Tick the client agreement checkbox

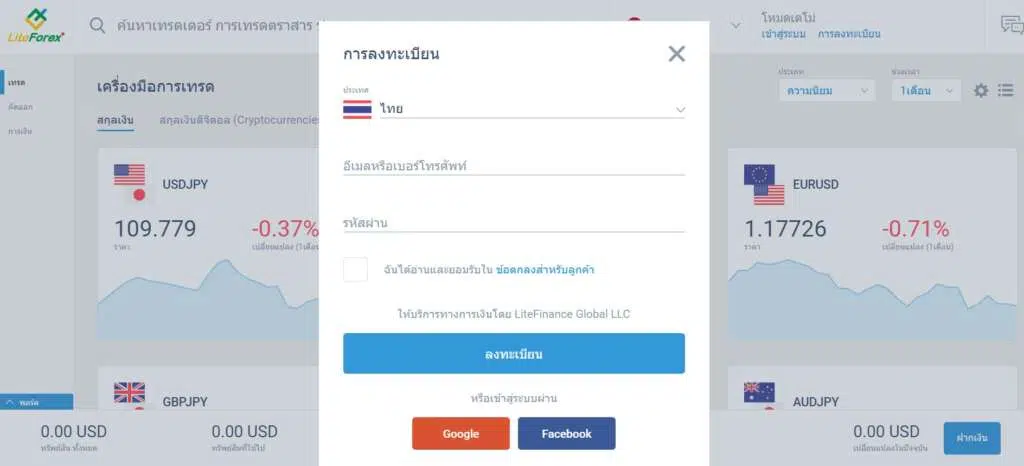pyautogui.click(x=355, y=270)
